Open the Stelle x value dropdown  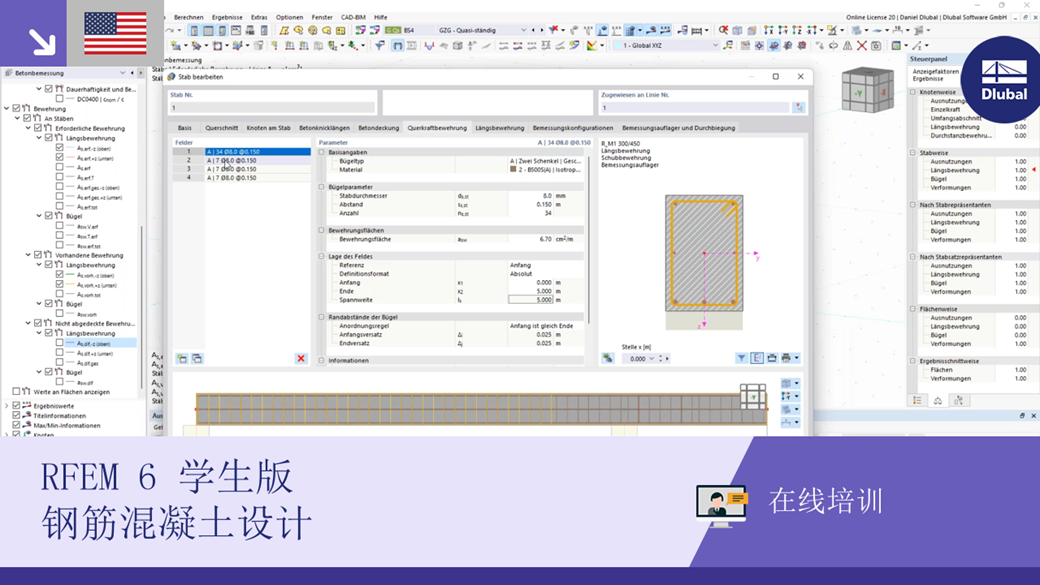[x=651, y=358]
